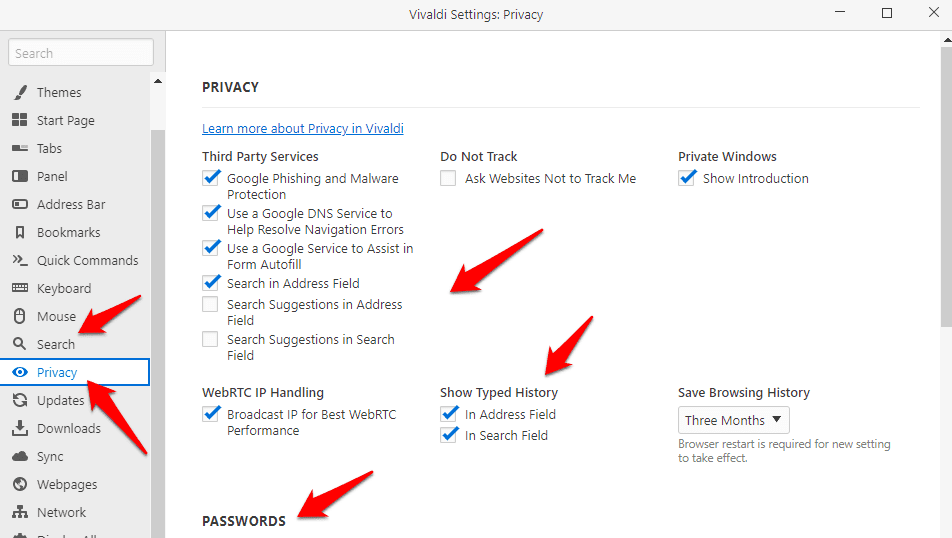Click the Bookmarks icon in sidebar

point(19,233)
